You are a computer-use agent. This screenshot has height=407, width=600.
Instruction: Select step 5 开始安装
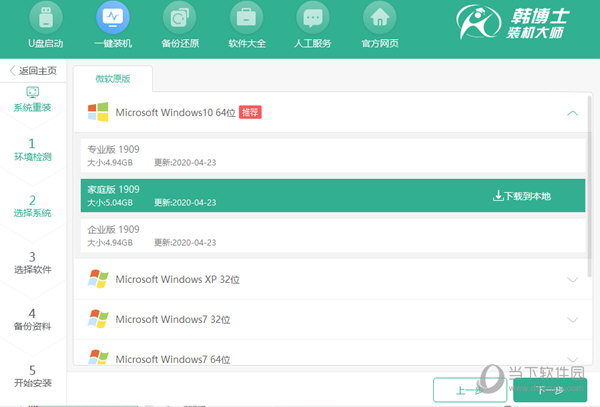pos(33,376)
